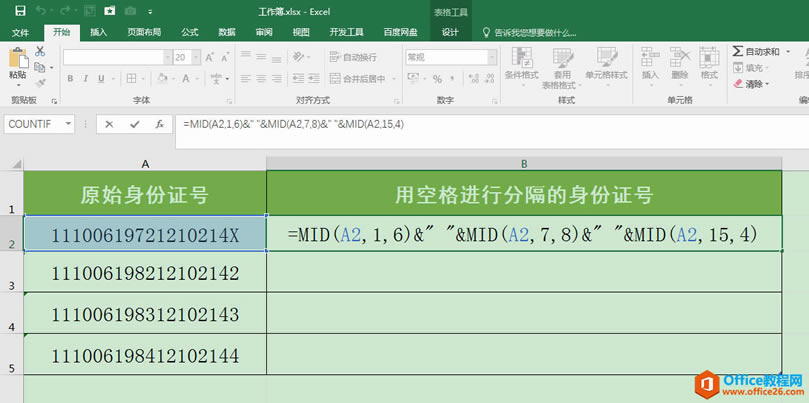
Task: Save the workbook from quick access toolbar
Action: point(20,11)
